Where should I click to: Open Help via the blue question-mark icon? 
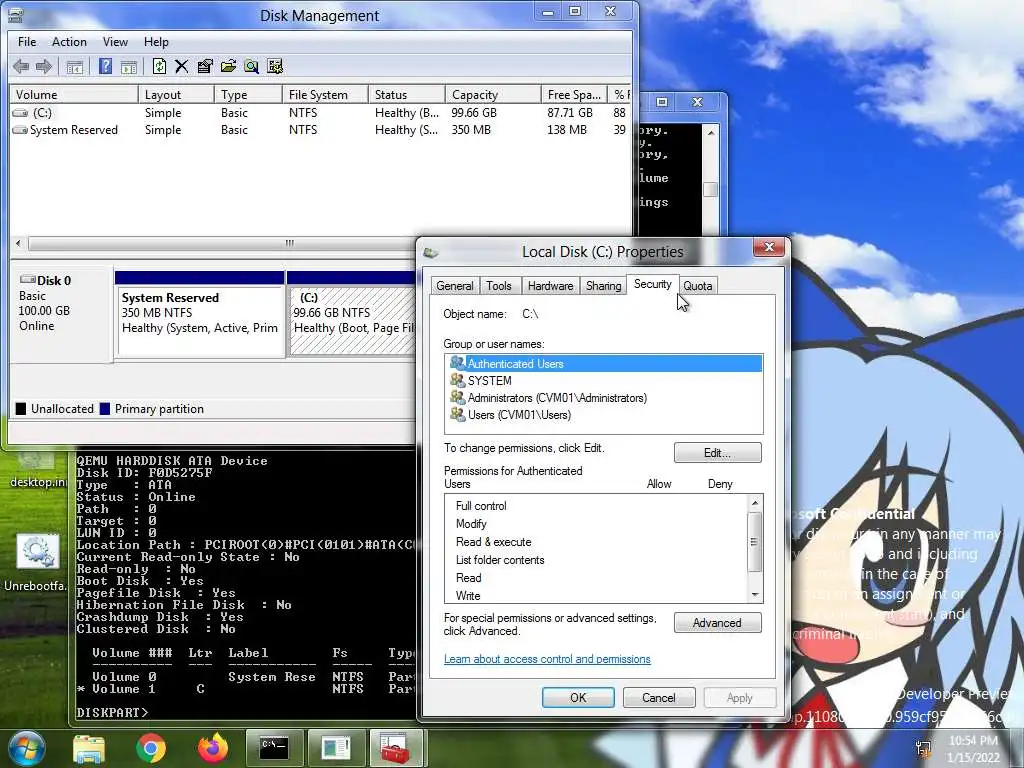(105, 66)
